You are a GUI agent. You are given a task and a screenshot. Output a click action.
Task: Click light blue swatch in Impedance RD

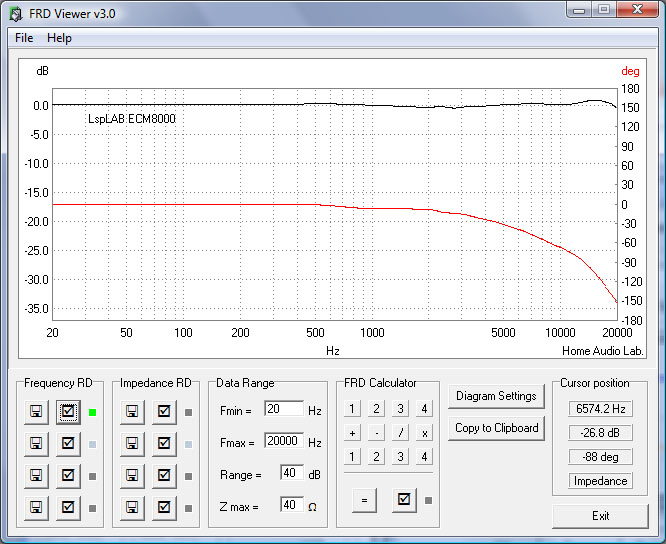tap(189, 444)
